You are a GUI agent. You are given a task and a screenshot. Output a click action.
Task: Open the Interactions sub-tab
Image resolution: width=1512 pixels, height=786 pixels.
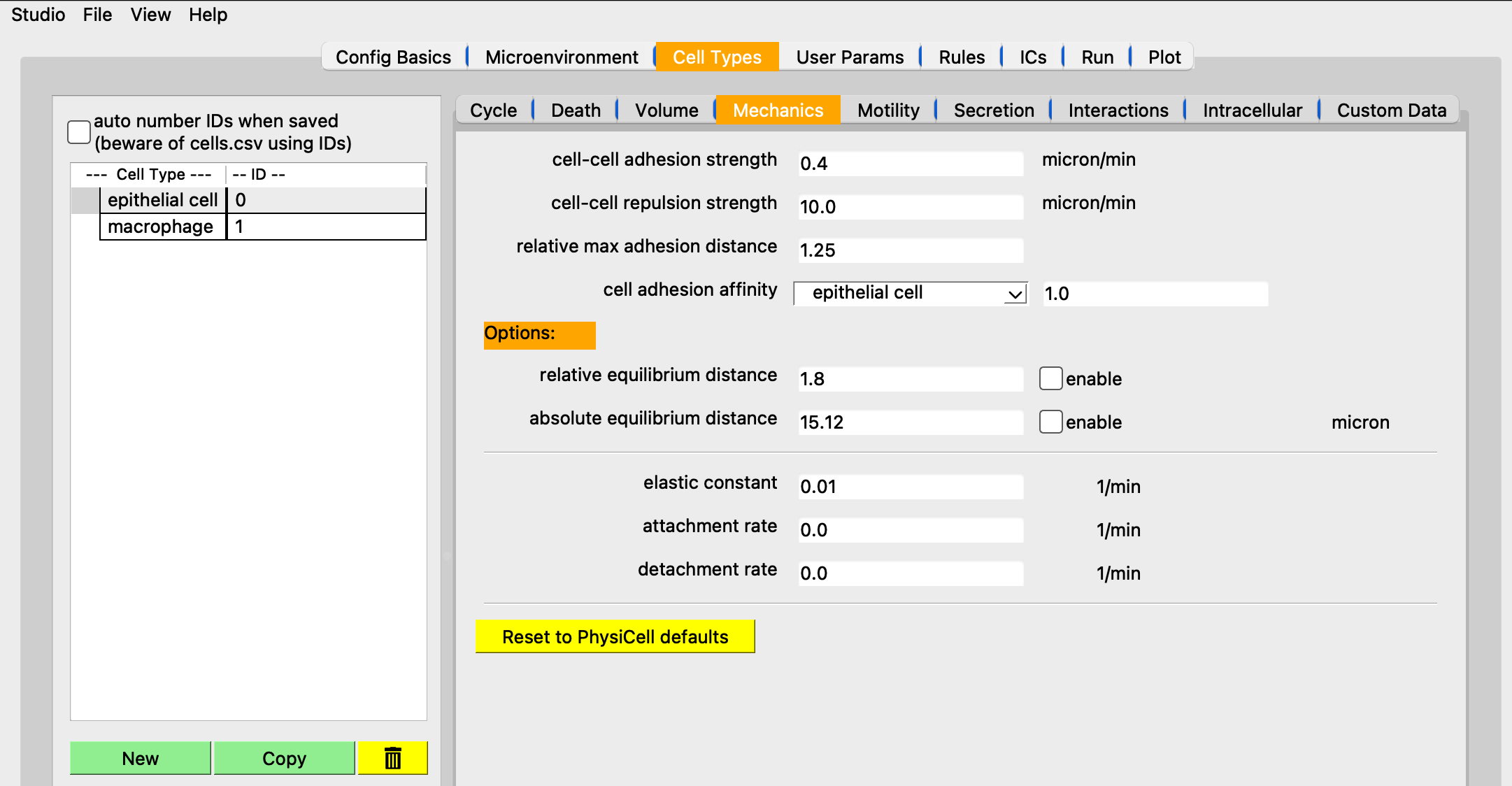[x=1118, y=110]
